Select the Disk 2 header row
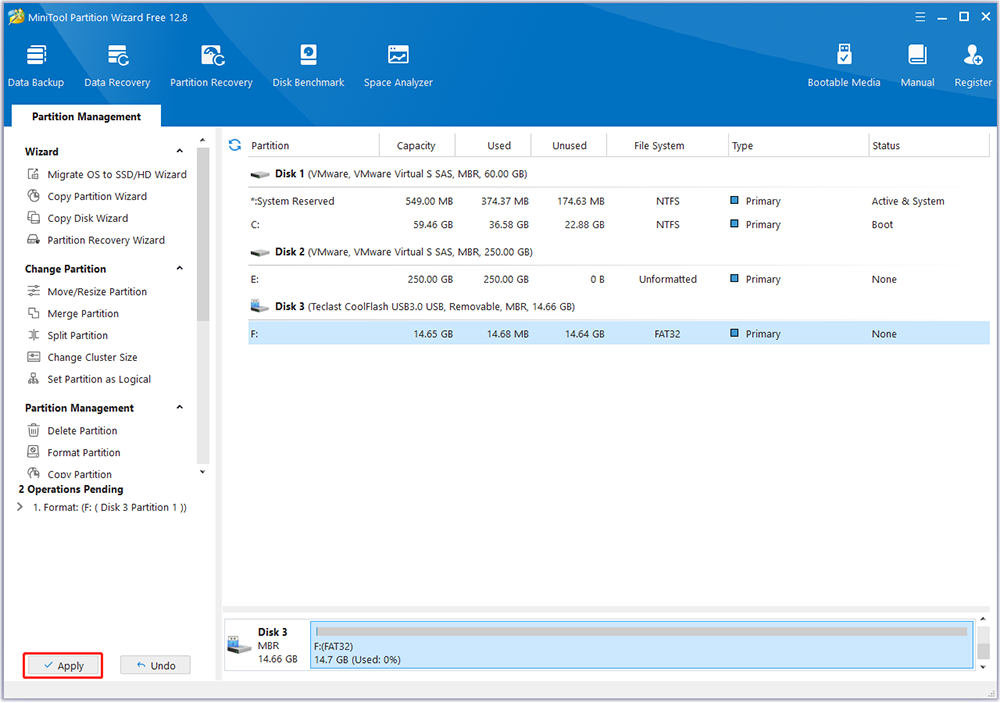 [619, 252]
